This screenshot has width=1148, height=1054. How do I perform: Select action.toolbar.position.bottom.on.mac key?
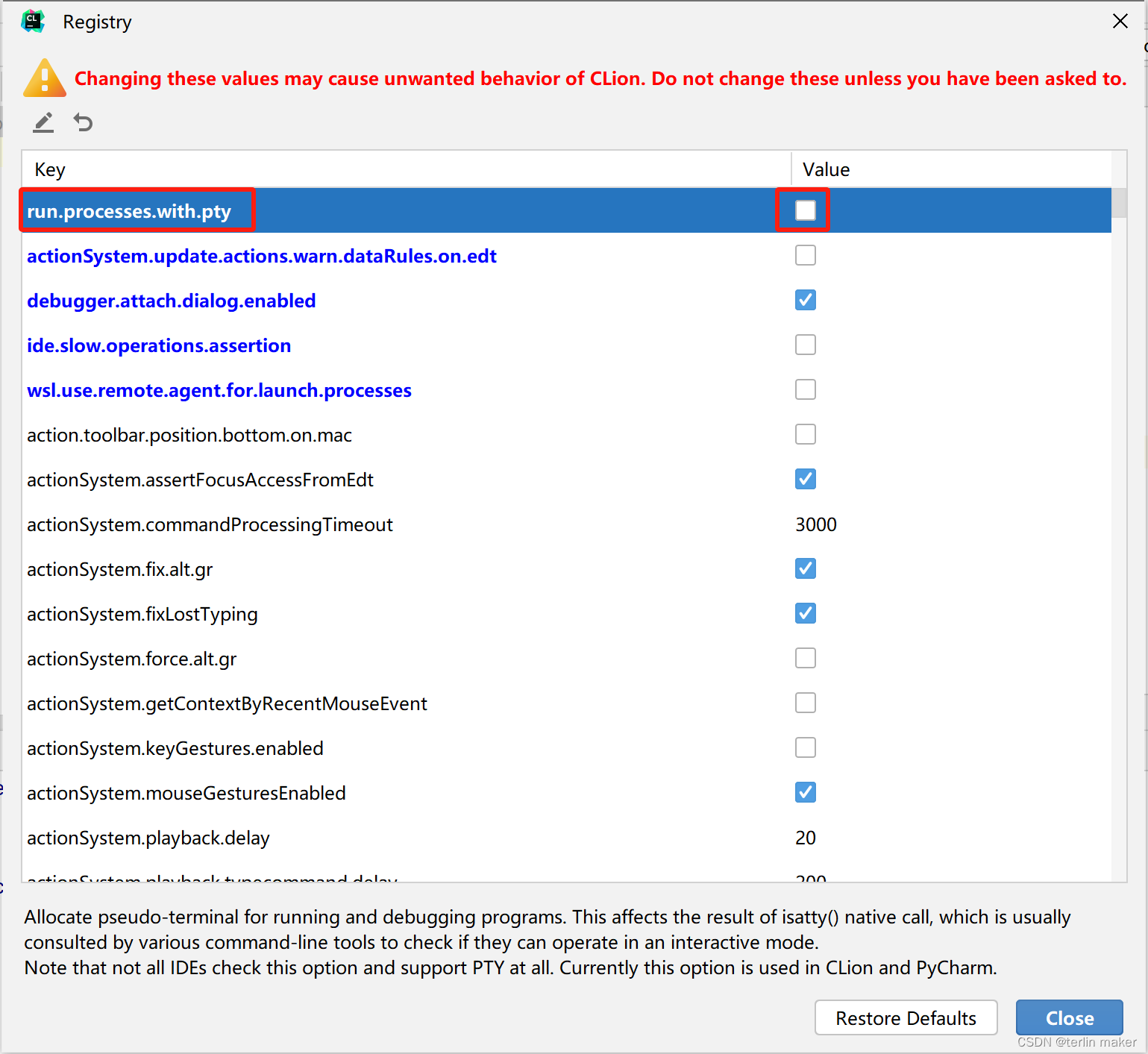[x=189, y=435]
